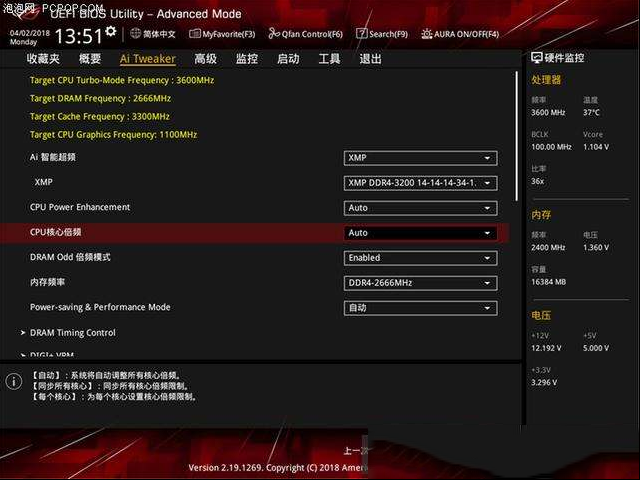Open the Ai 智能超频 XMP dropdown
This screenshot has height=480, width=640.
(x=420, y=158)
